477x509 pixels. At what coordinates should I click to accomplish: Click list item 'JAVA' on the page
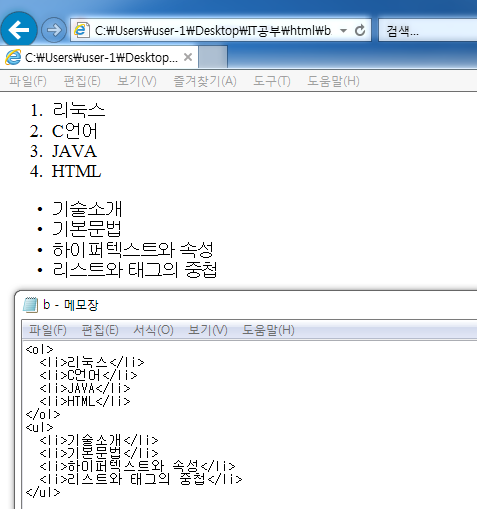[x=74, y=151]
